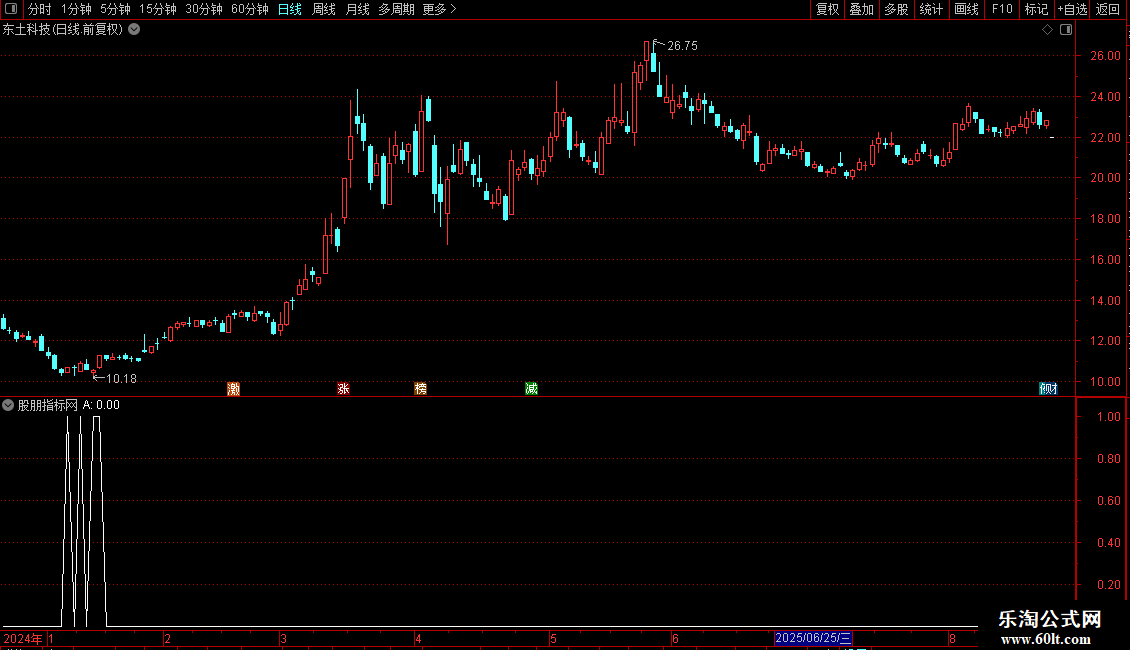Expand the 更多 more periods menu
Image resolution: width=1130 pixels, height=650 pixels.
point(440,9)
